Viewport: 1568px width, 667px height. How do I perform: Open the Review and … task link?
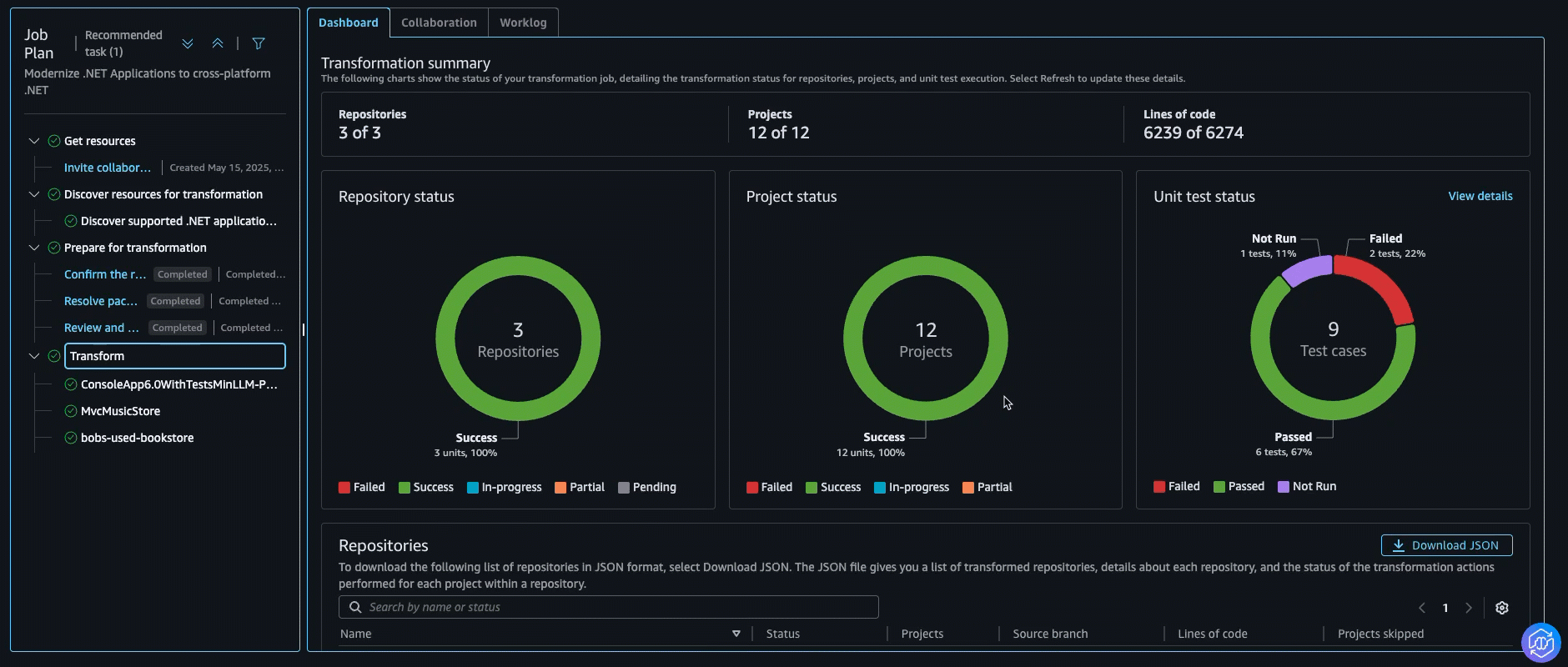(x=102, y=328)
